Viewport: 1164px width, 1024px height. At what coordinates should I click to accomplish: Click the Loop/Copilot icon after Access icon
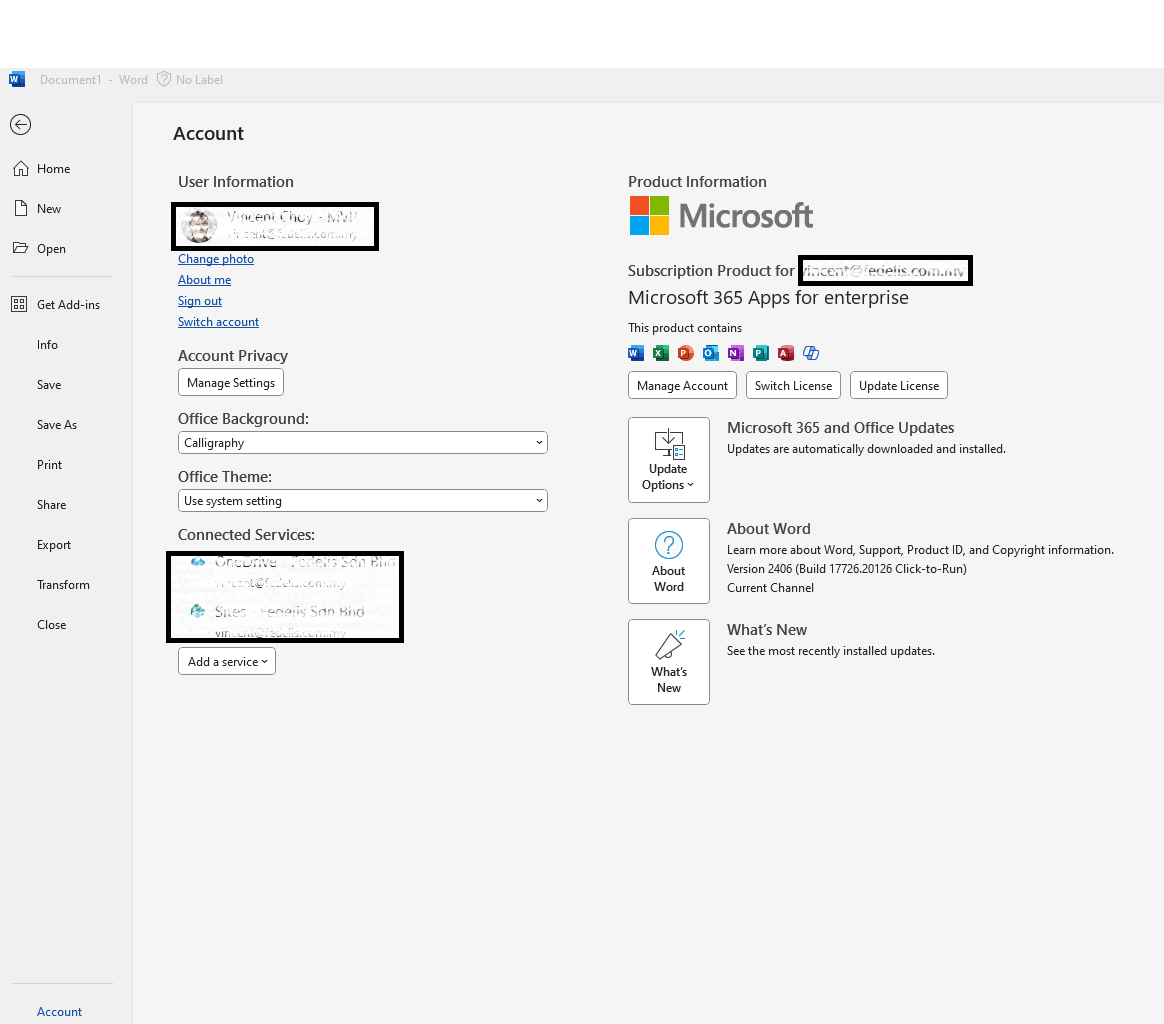(811, 353)
